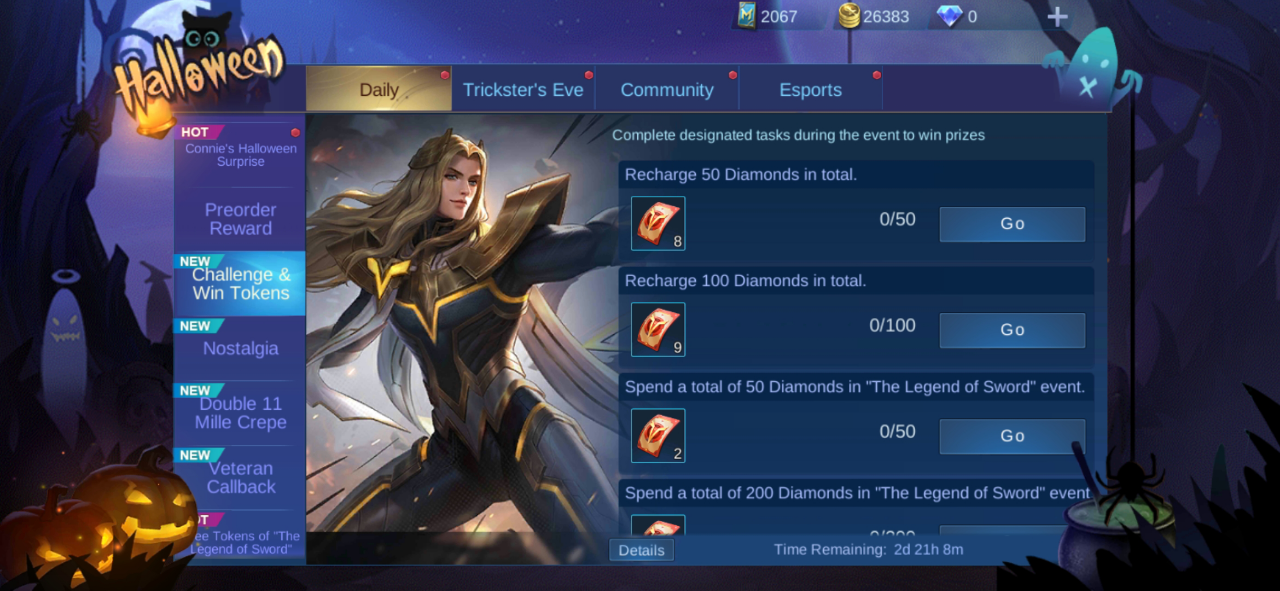Click the token reward icon showing 8
This screenshot has width=1280, height=591.
point(658,223)
